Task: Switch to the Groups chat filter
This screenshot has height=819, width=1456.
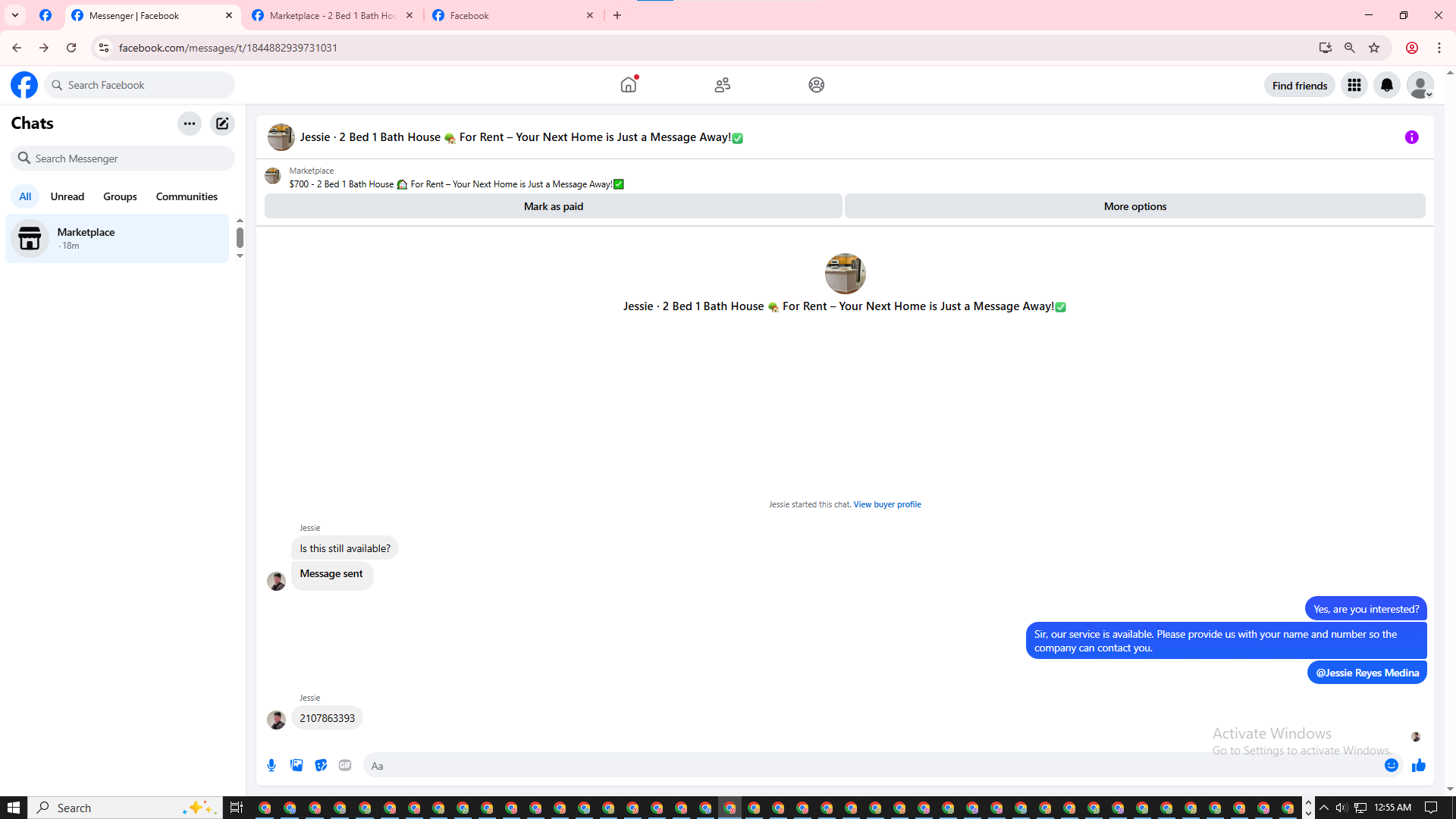Action: (120, 196)
